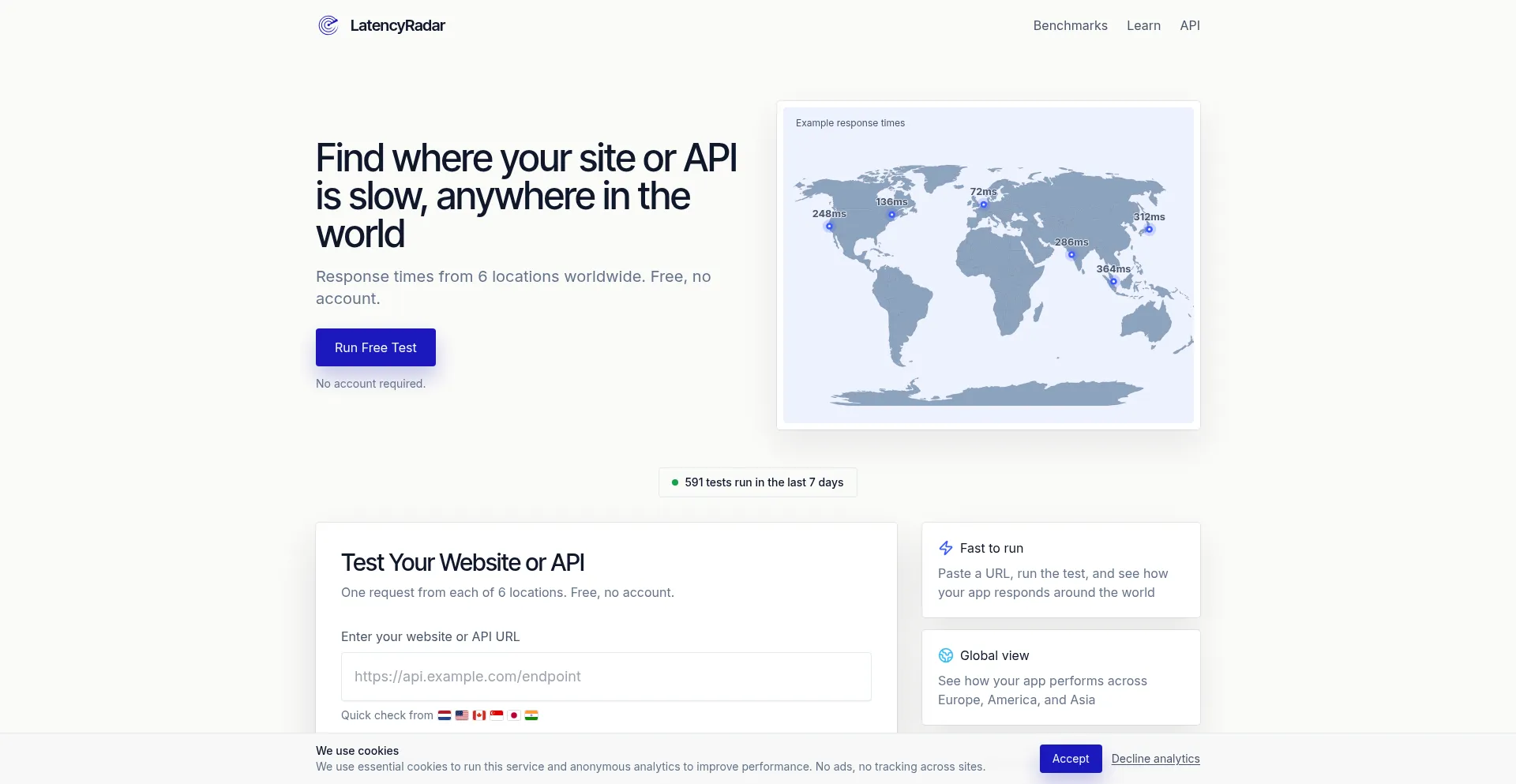Click the 312ms map marker dot
Screen dimensions: 1516x784
[1150, 230]
